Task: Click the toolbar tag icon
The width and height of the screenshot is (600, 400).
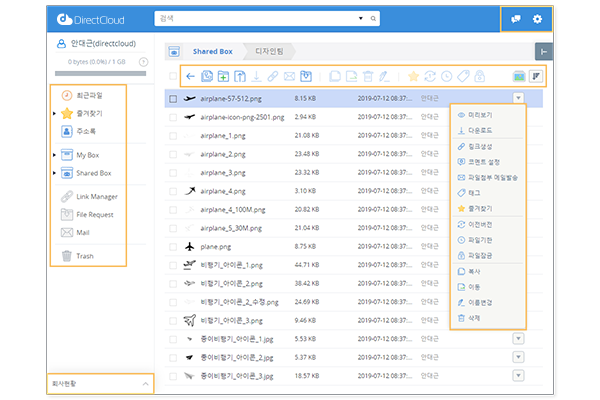Action: pyautogui.click(x=463, y=76)
